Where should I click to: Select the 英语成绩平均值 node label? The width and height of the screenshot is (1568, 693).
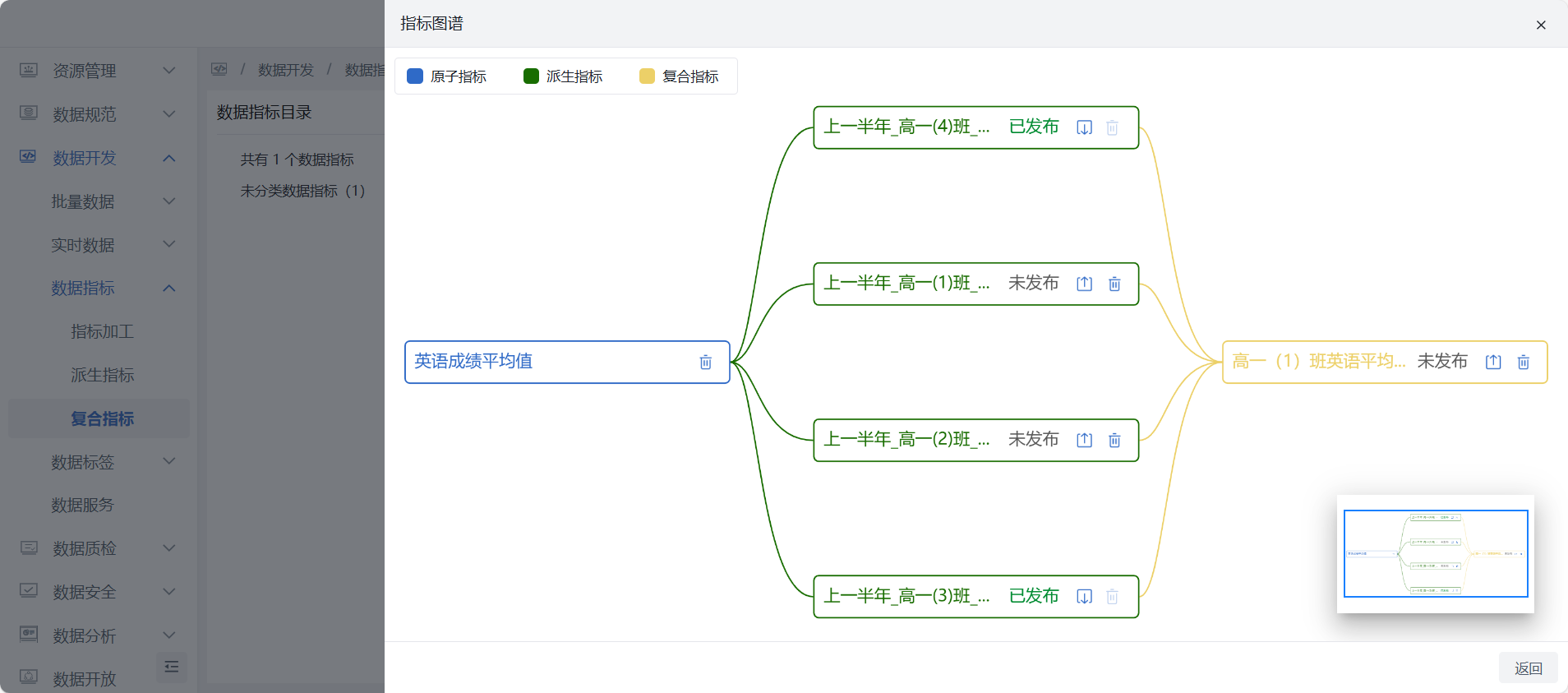click(x=473, y=361)
